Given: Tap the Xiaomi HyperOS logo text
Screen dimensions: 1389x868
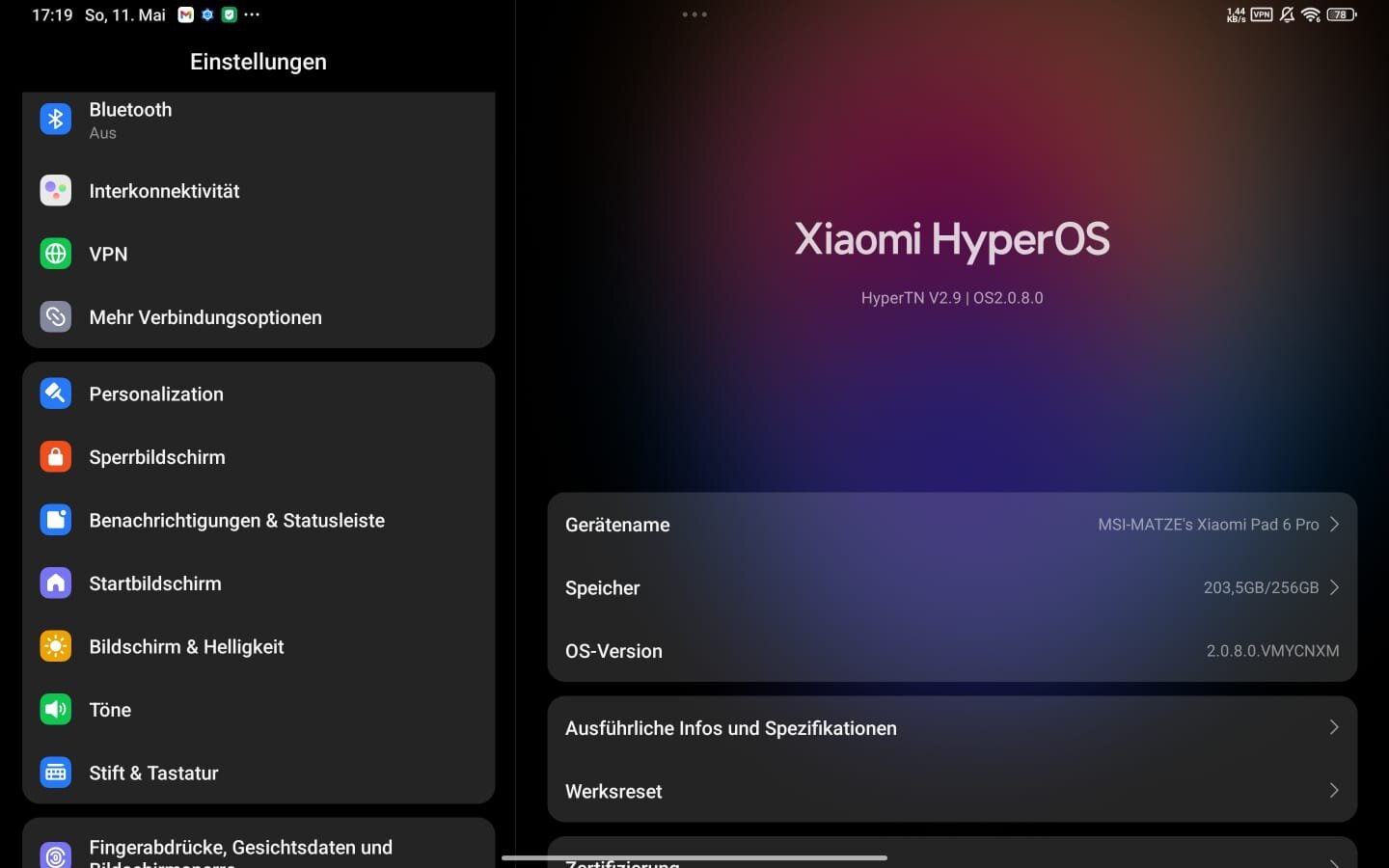Looking at the screenshot, I should (951, 239).
